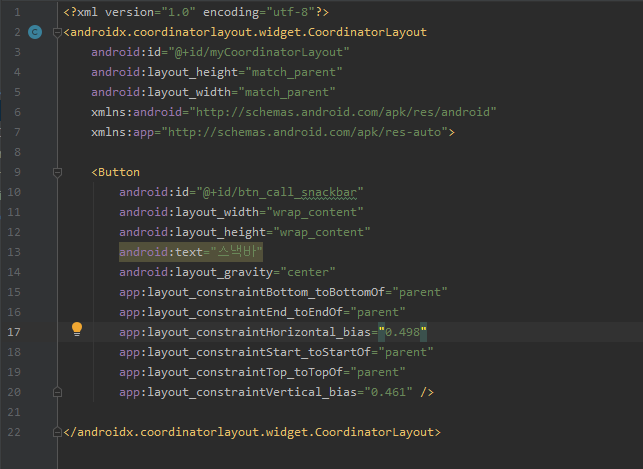Viewport: 643px width, 469px height.
Task: Click the xml version declaration line
Action: pos(196,12)
